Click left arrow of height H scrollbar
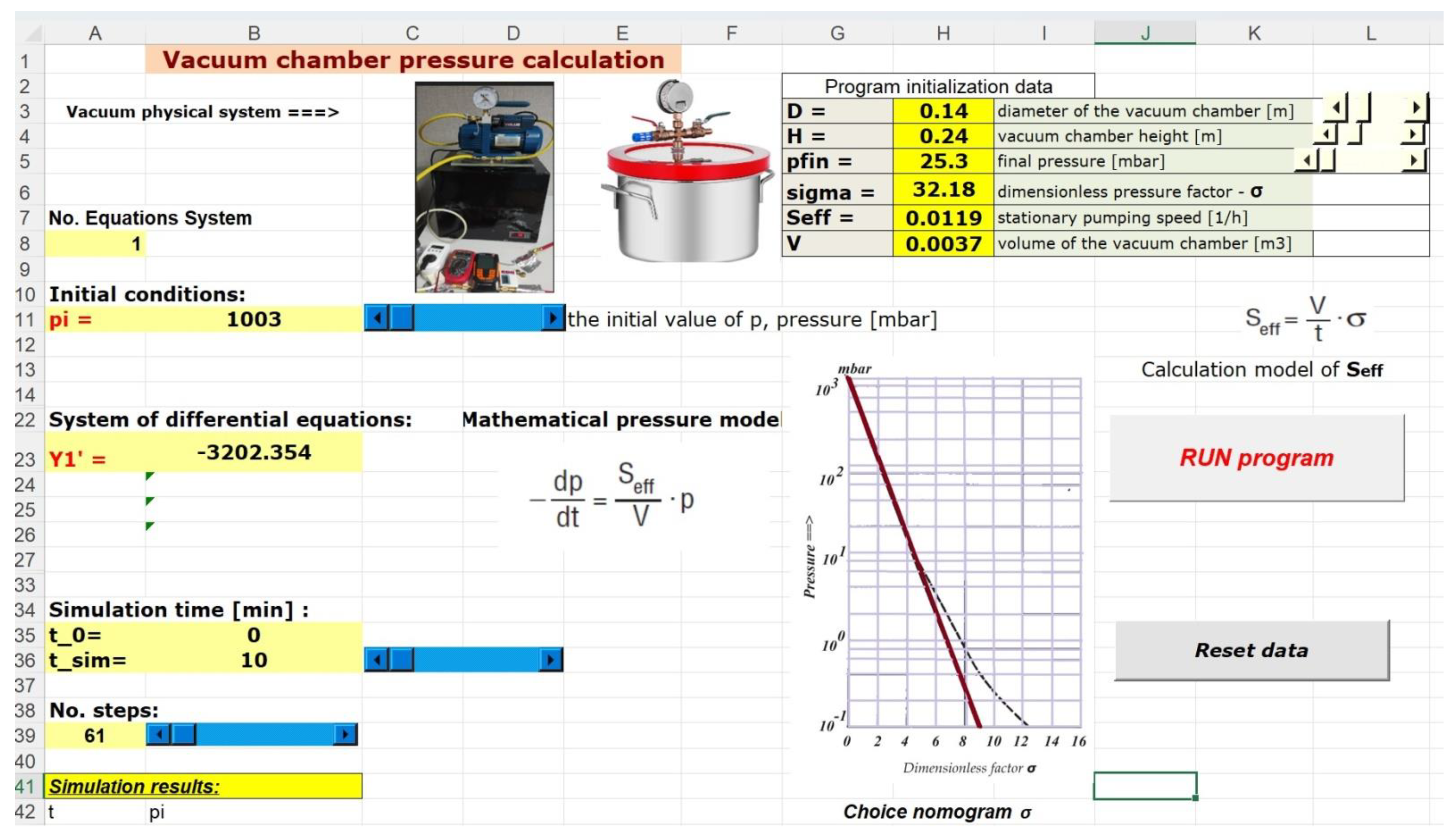 (x=1325, y=135)
